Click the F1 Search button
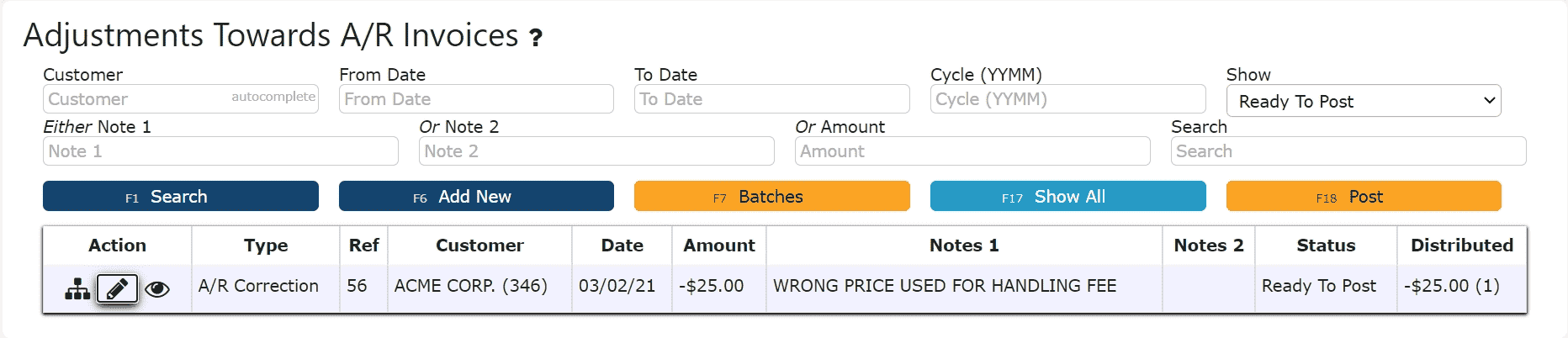This screenshot has width=1568, height=338. click(x=181, y=196)
